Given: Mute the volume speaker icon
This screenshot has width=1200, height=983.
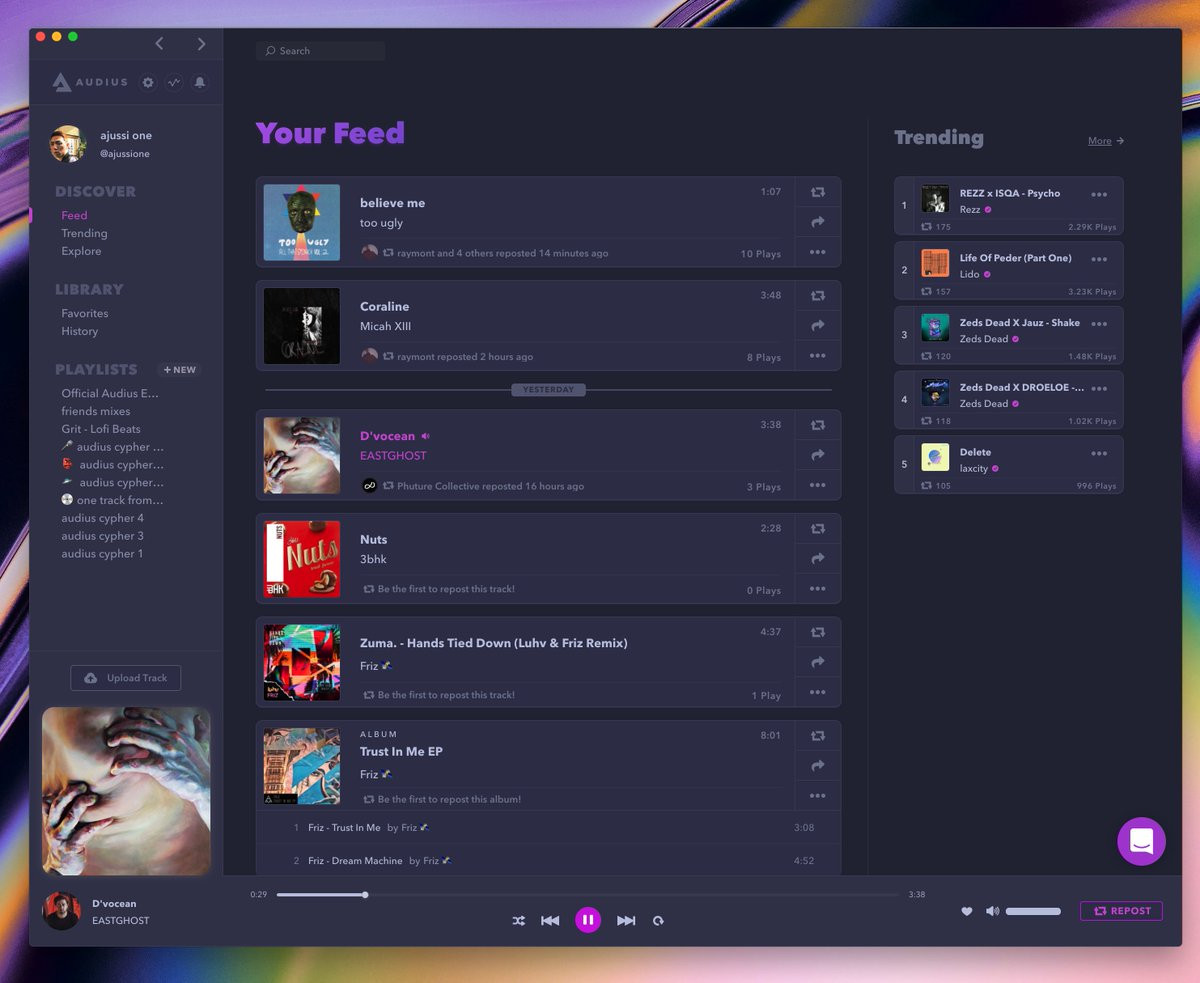Looking at the screenshot, I should tap(992, 911).
